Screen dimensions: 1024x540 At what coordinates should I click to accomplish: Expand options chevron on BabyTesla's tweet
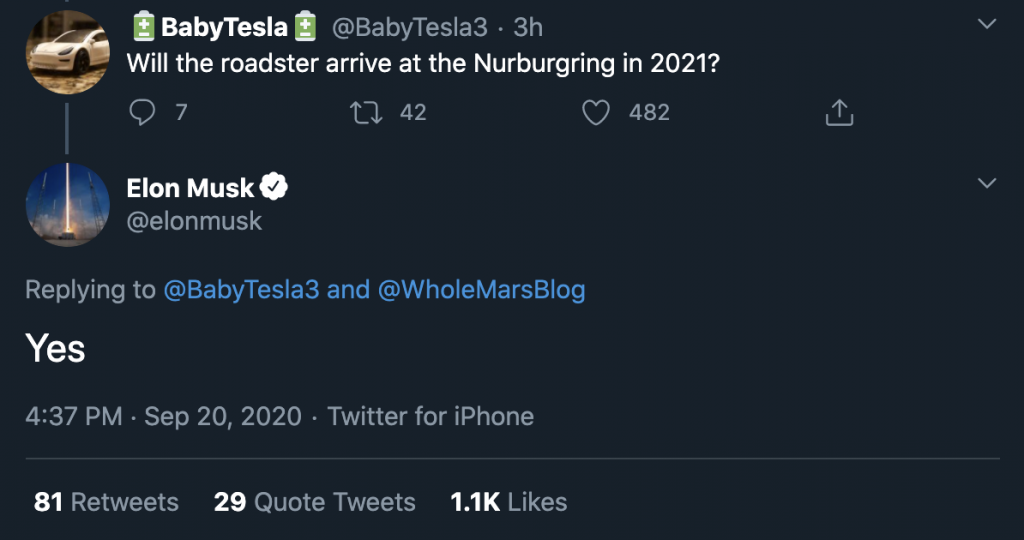987,24
